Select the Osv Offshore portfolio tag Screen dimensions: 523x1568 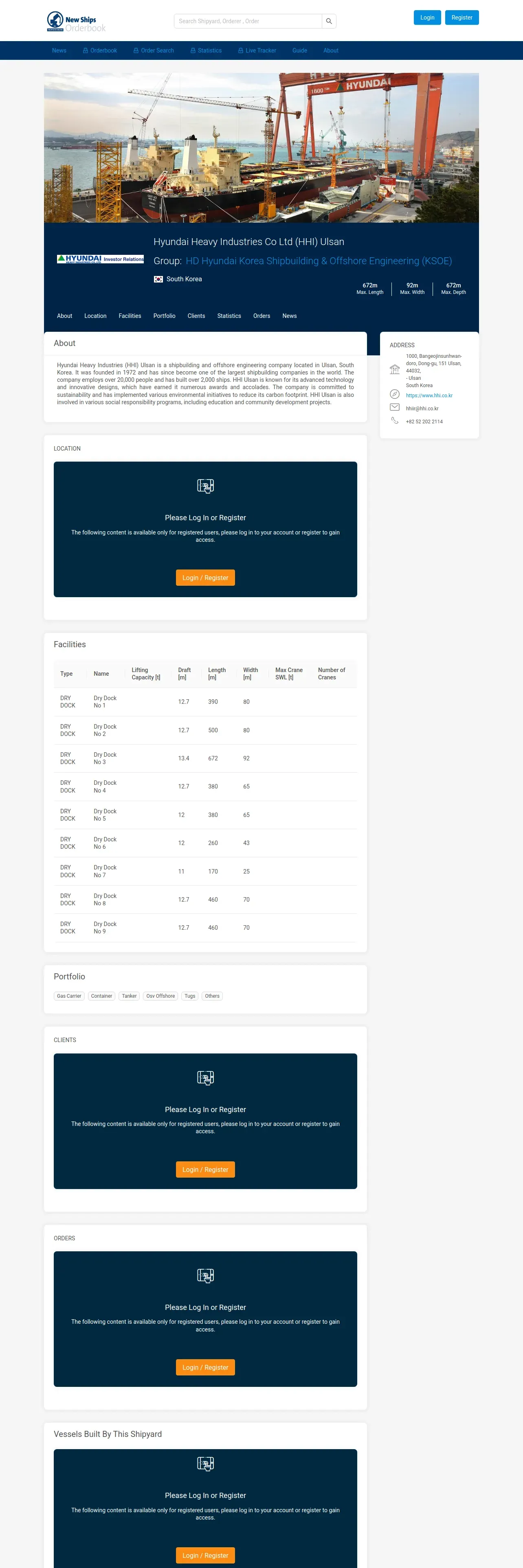point(161,996)
